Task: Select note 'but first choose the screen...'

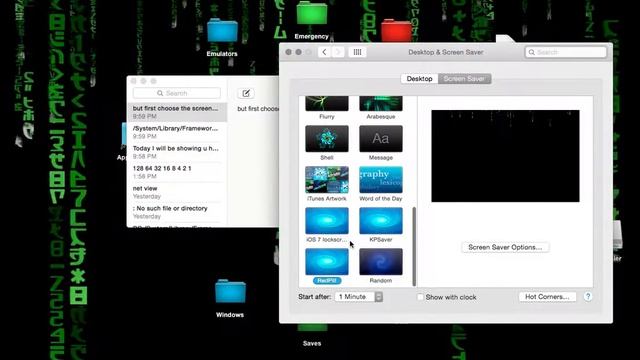Action: pos(177,112)
